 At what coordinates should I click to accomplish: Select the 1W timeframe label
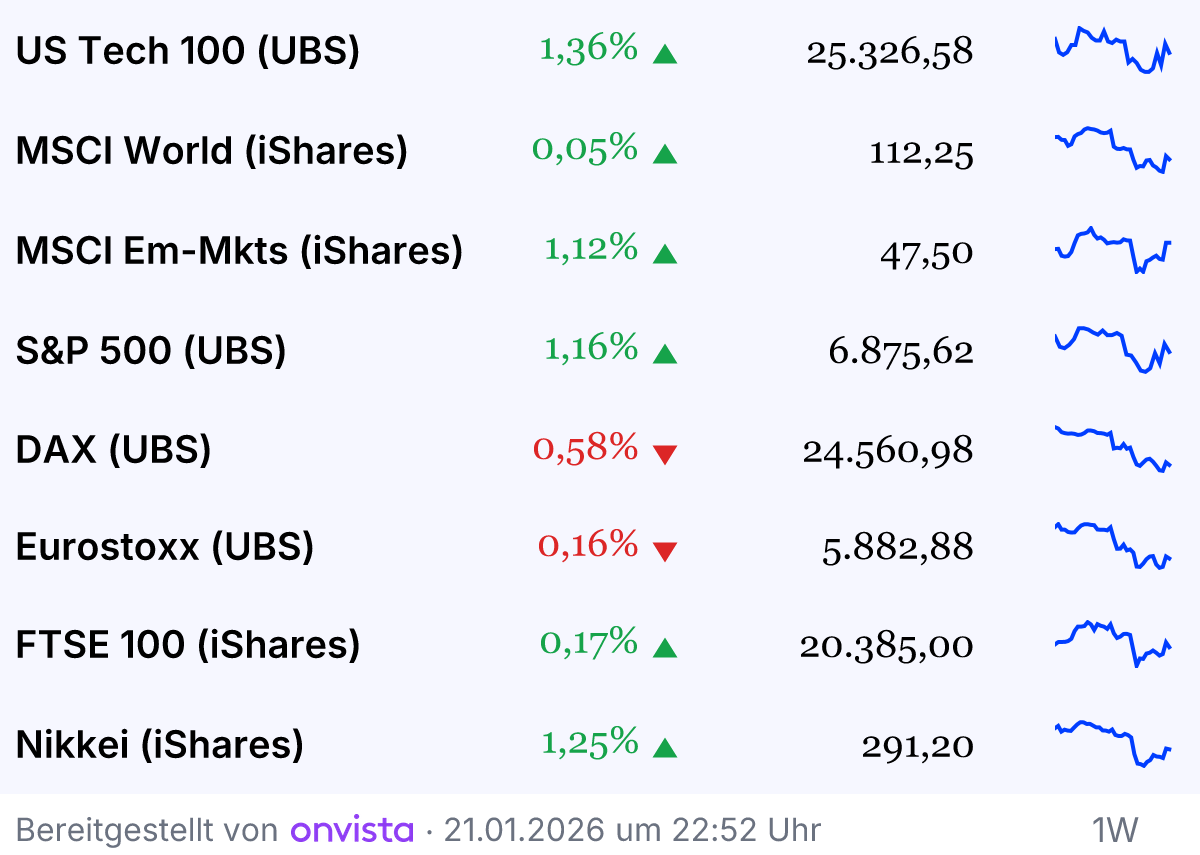click(x=1115, y=830)
